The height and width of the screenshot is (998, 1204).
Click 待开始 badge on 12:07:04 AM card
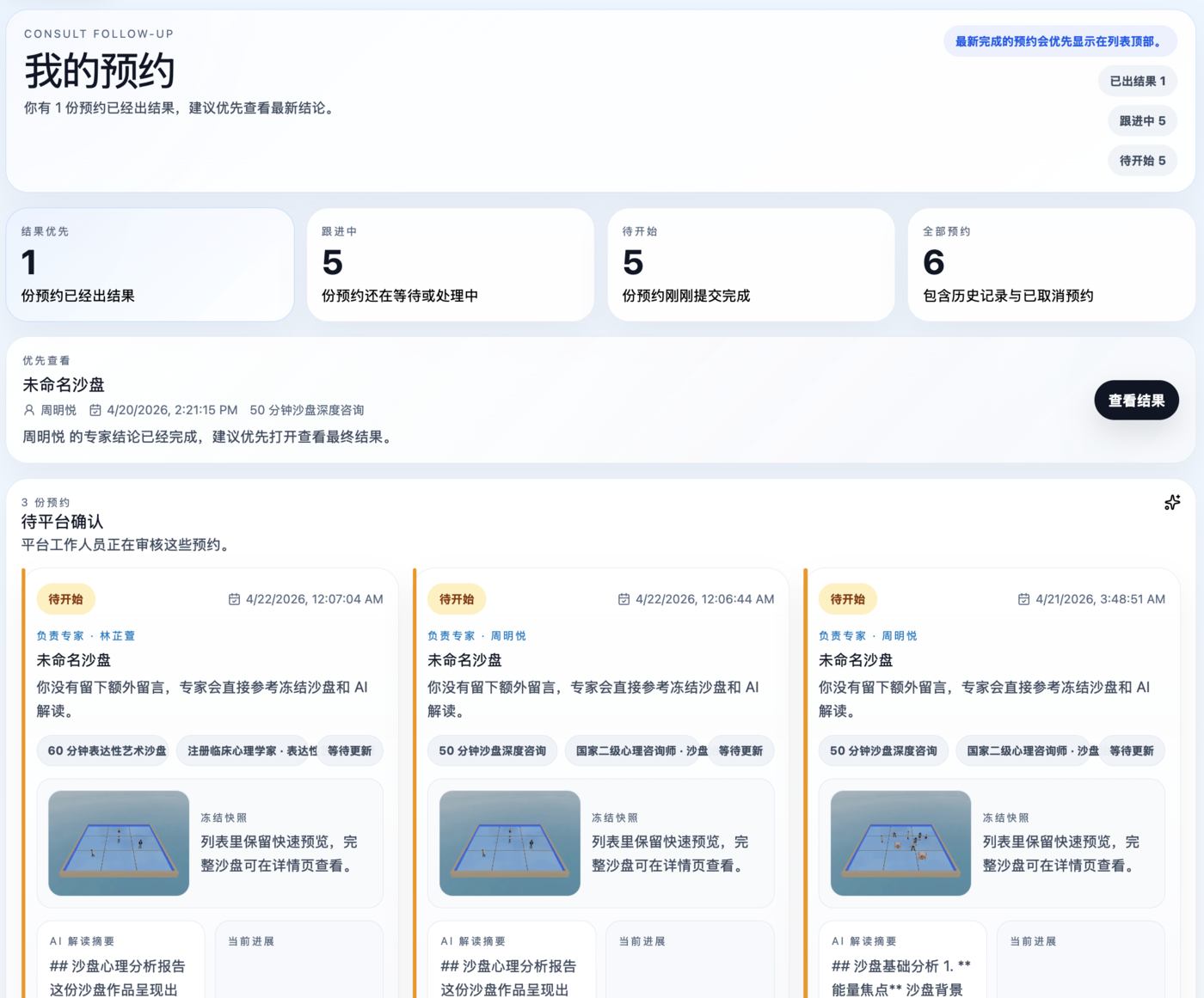[66, 599]
